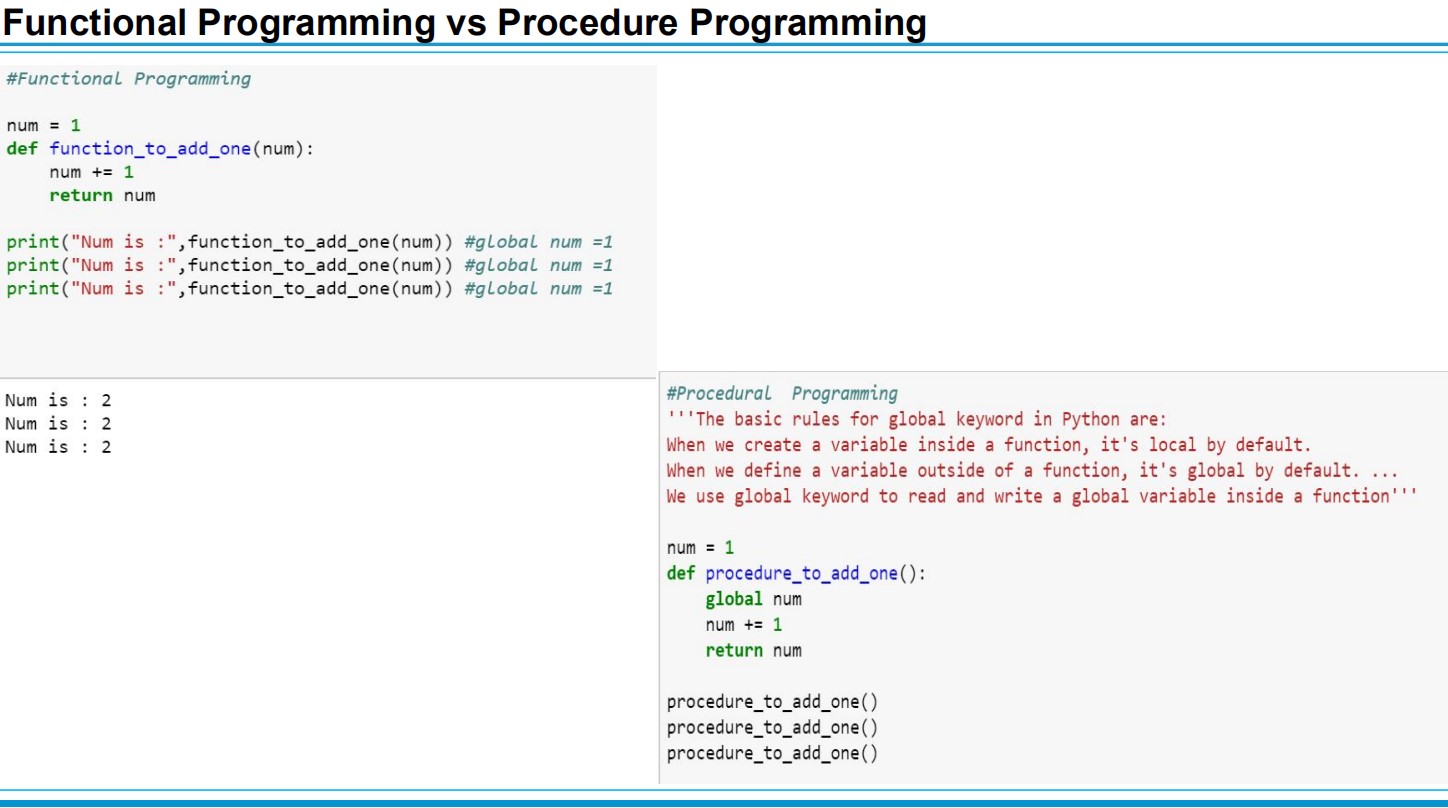Click the line containing "it's global by default. ..."
The width and height of the screenshot is (1448, 808).
[1032, 471]
